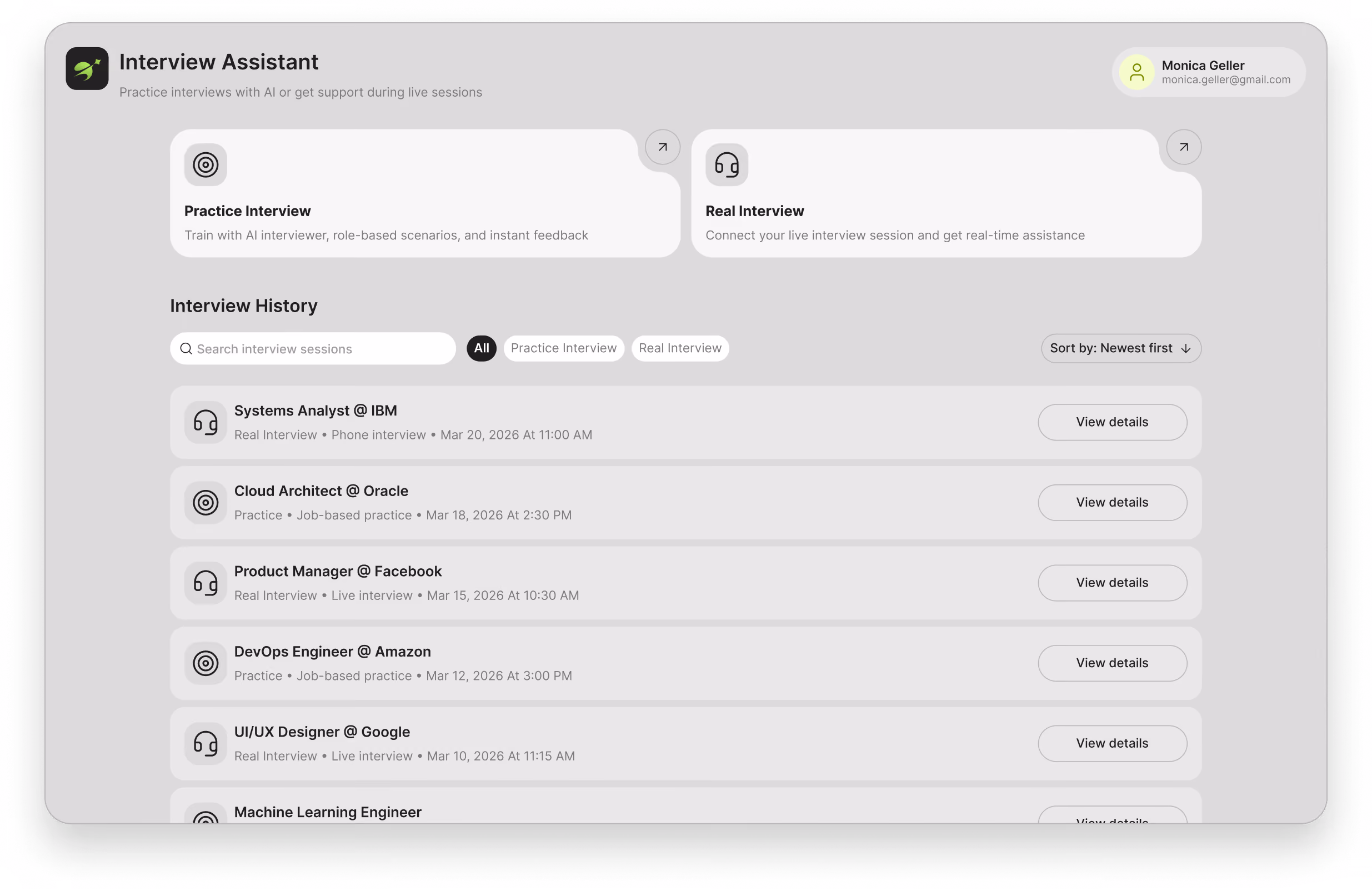Filter by Real Interview tab
Screen dimensions: 1372x891
tap(680, 348)
